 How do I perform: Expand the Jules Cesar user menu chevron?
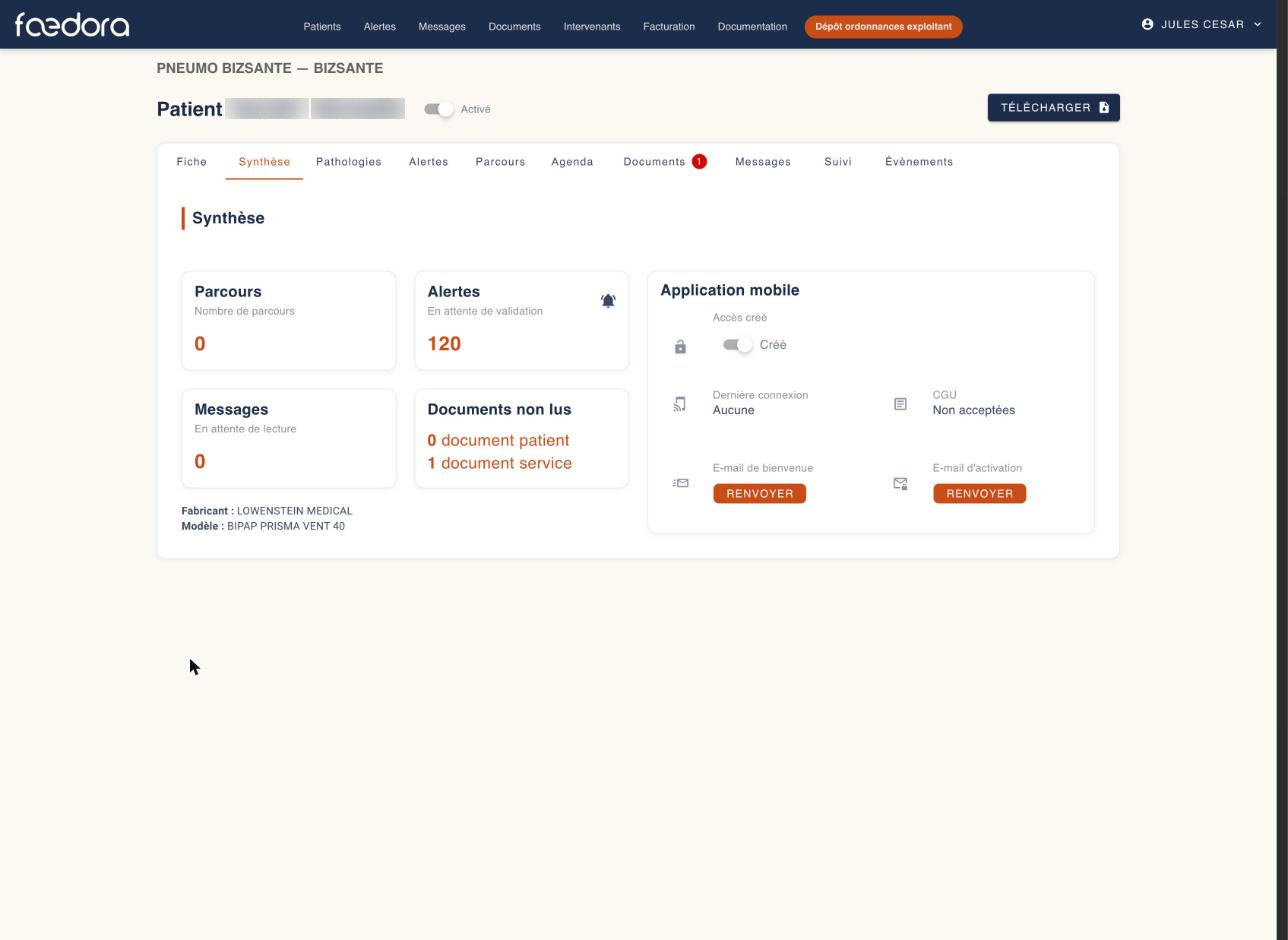point(1257,24)
